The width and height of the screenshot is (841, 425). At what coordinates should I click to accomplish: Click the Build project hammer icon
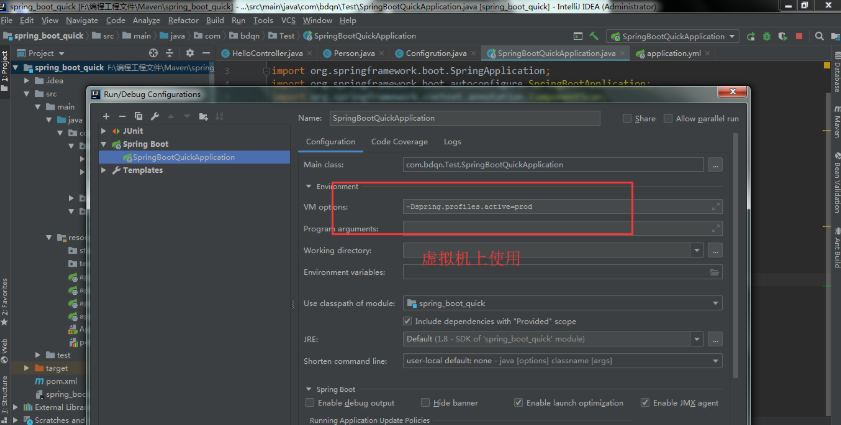594,36
